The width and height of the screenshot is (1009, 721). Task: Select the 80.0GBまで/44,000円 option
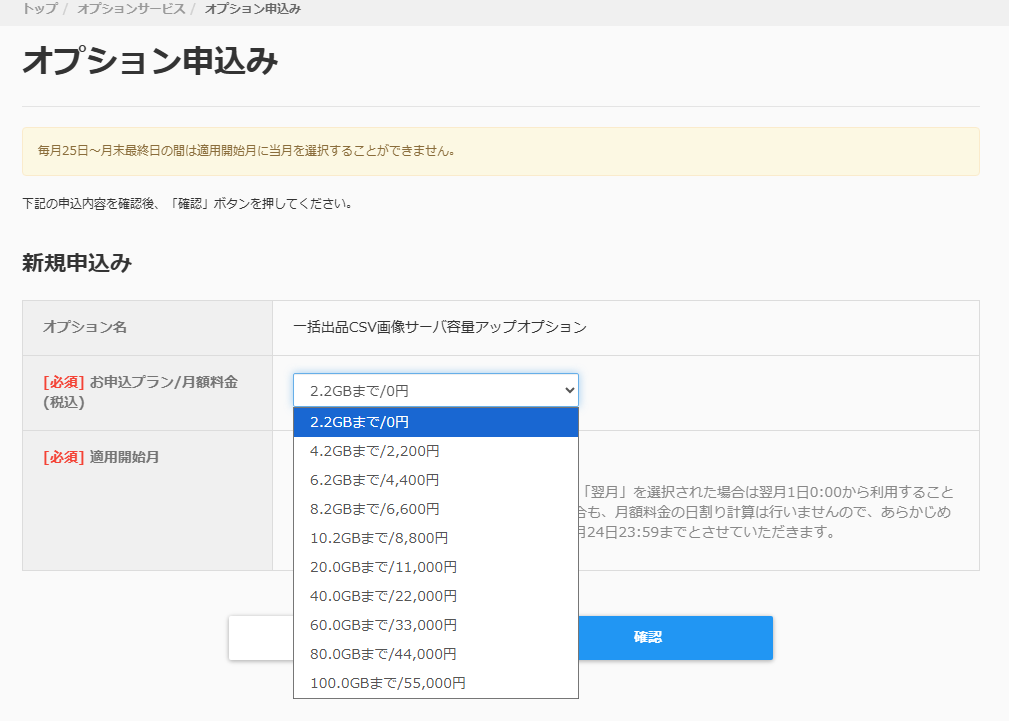(x=436, y=654)
